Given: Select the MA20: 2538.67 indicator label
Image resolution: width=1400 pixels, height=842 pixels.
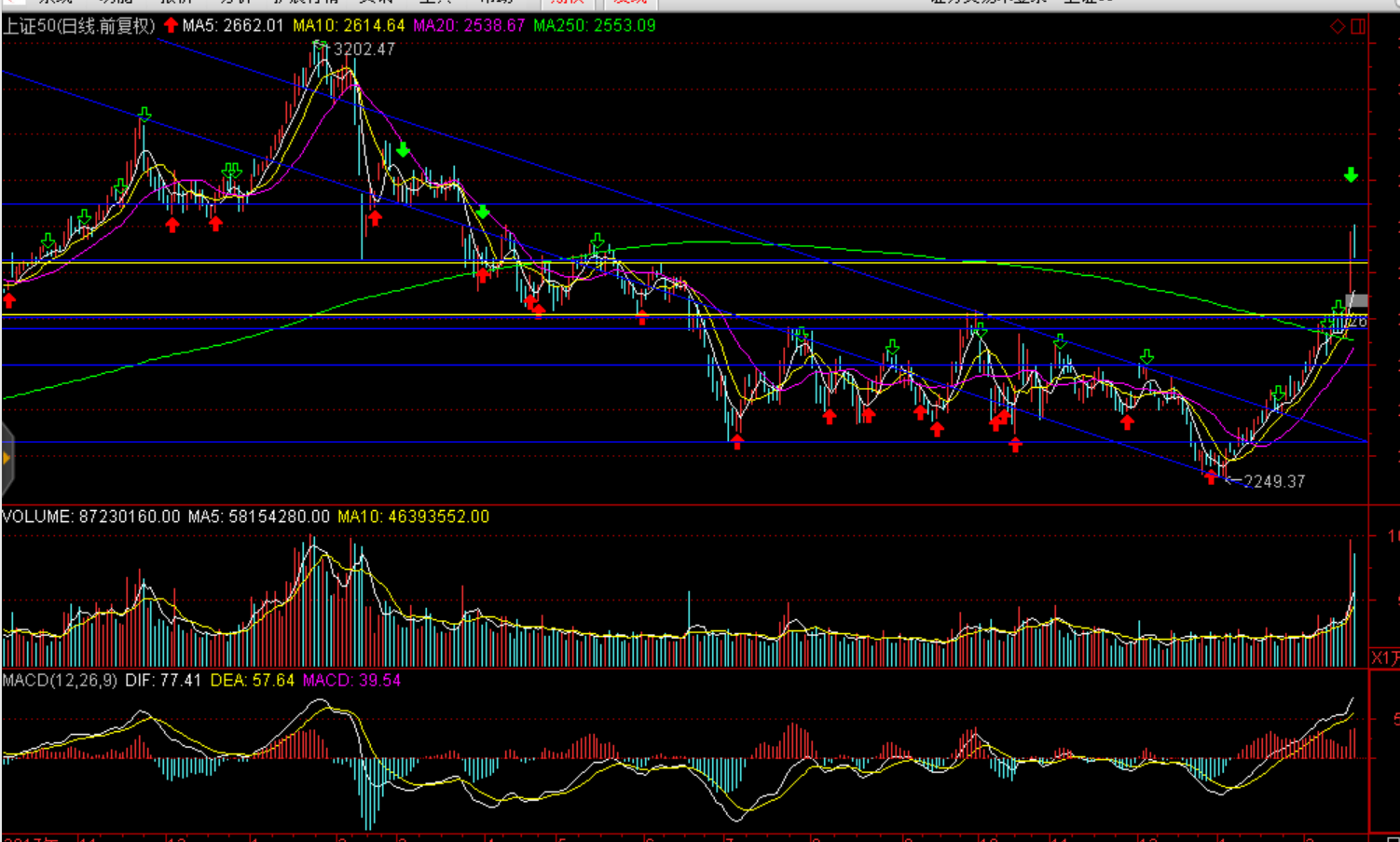Looking at the screenshot, I should pos(469,26).
